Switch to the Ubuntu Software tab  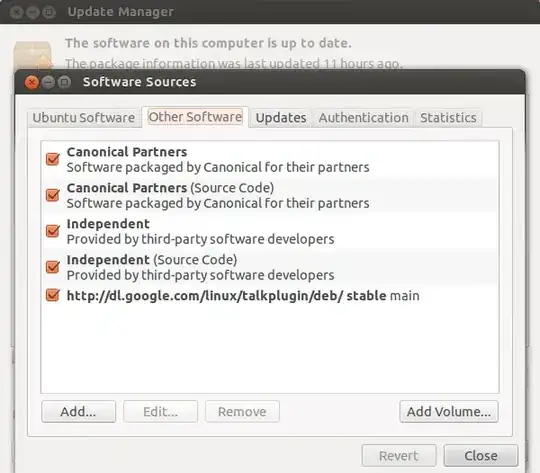click(84, 118)
